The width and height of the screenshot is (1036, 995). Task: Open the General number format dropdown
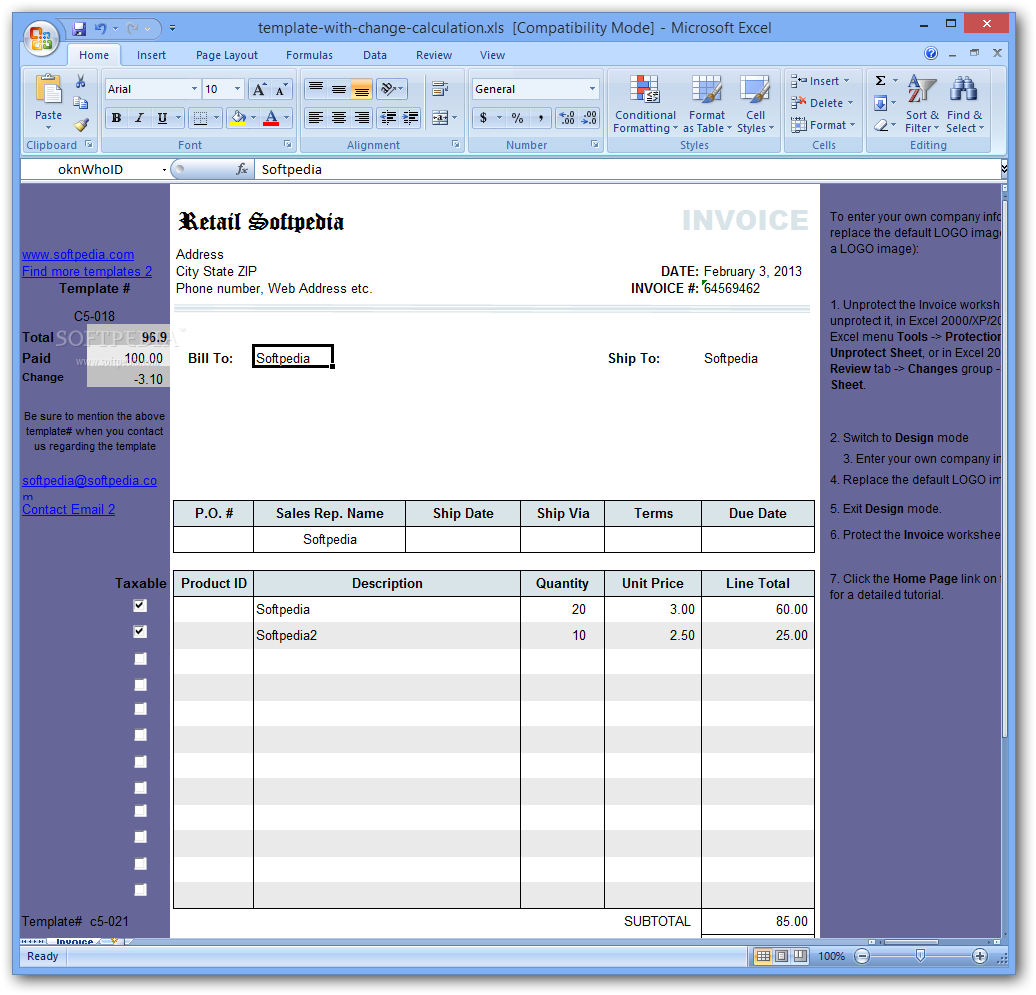592,89
